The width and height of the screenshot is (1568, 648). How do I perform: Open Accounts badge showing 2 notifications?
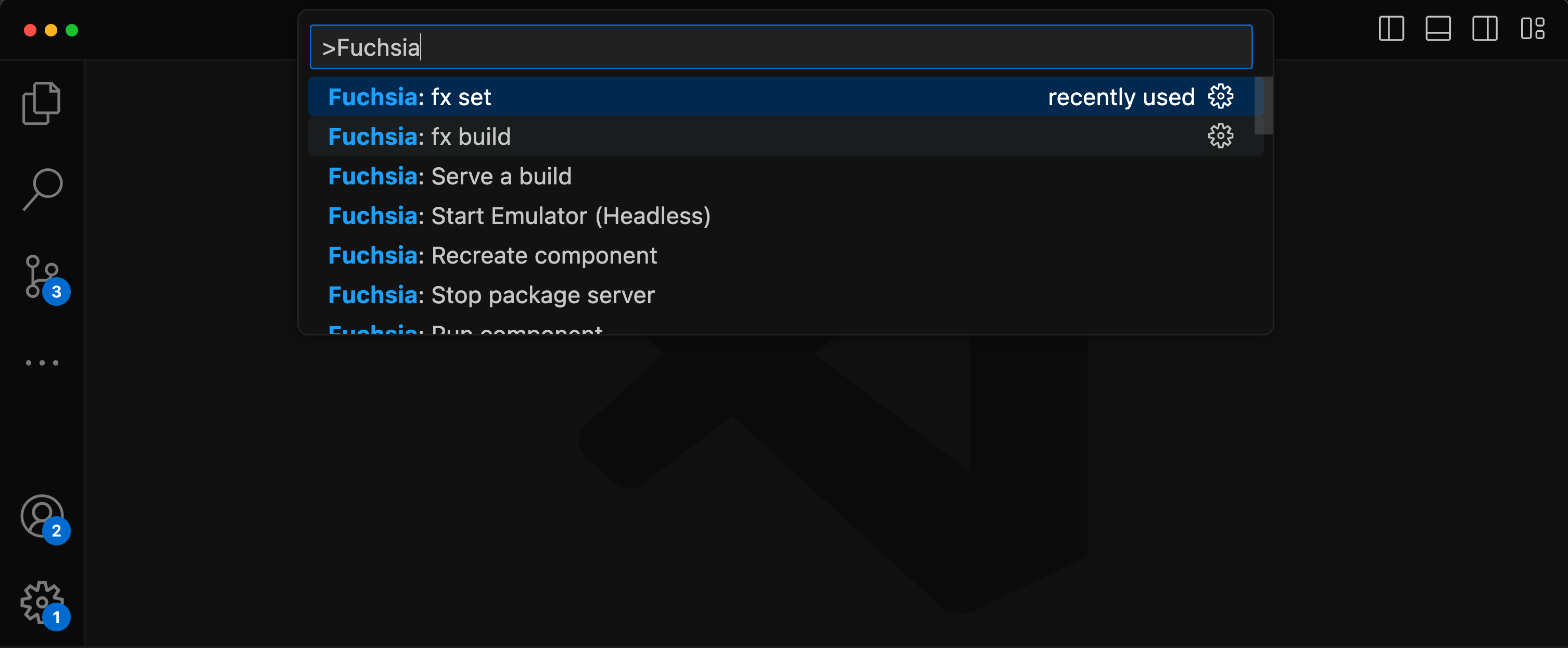click(x=56, y=531)
